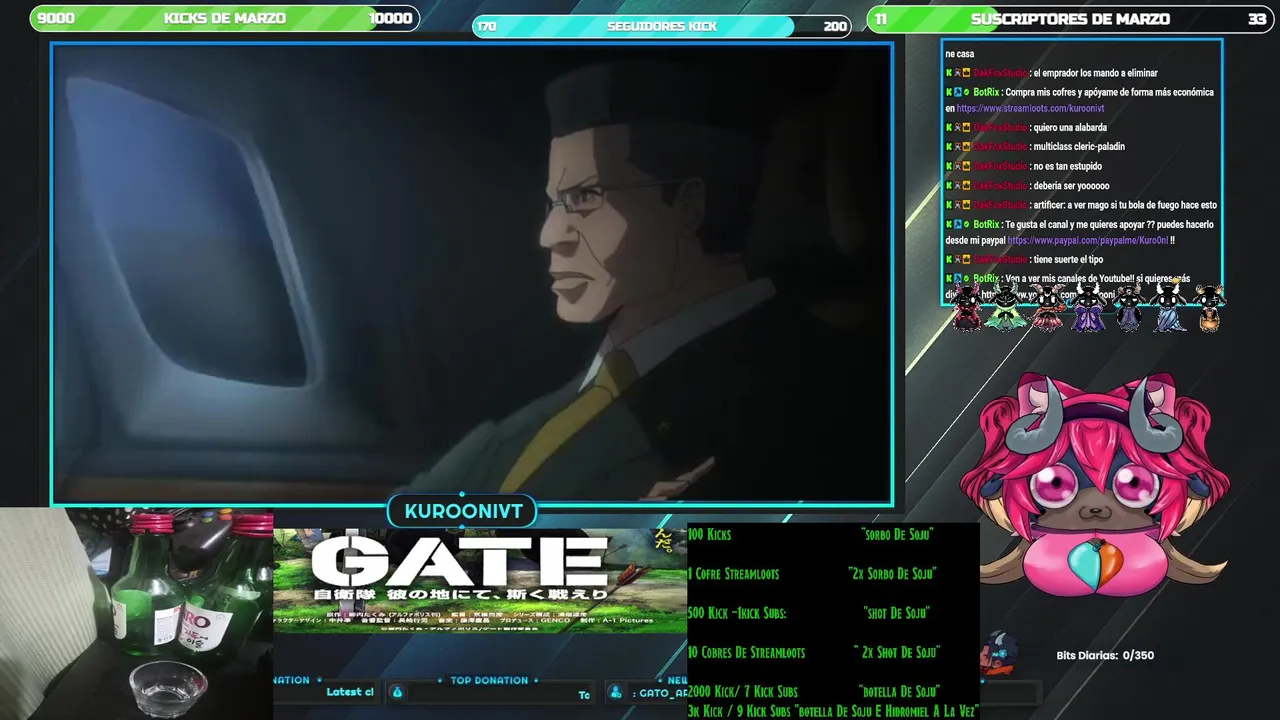Image resolution: width=1280 pixels, height=720 pixels.
Task: Click the Suscriptores de Marzo progress bar
Action: pos(1070,19)
